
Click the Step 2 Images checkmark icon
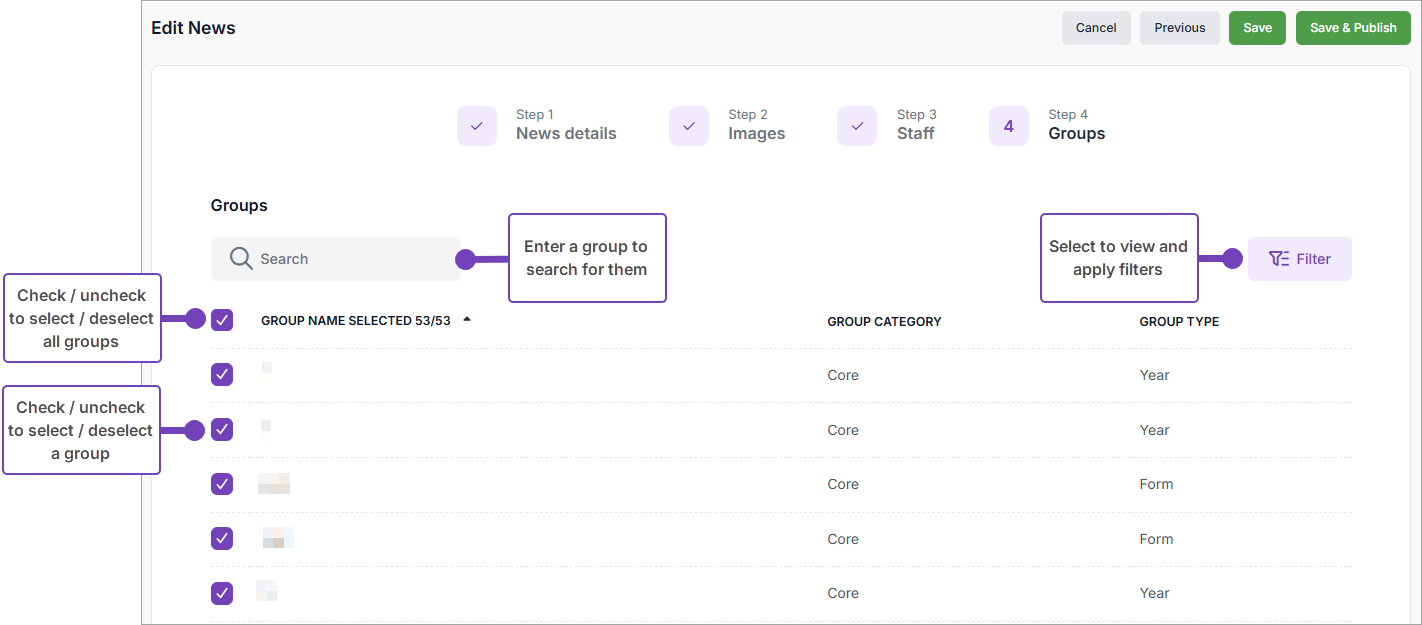pos(689,126)
